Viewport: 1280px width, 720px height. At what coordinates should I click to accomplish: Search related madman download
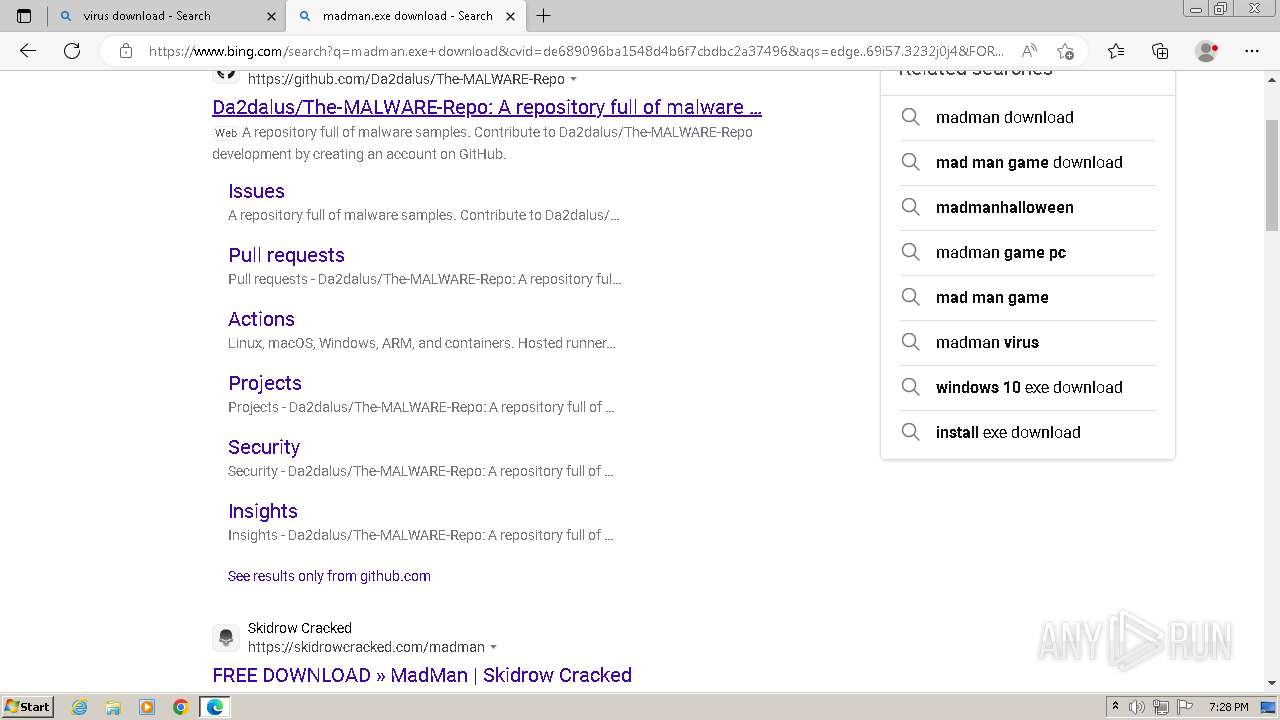[1028, 117]
